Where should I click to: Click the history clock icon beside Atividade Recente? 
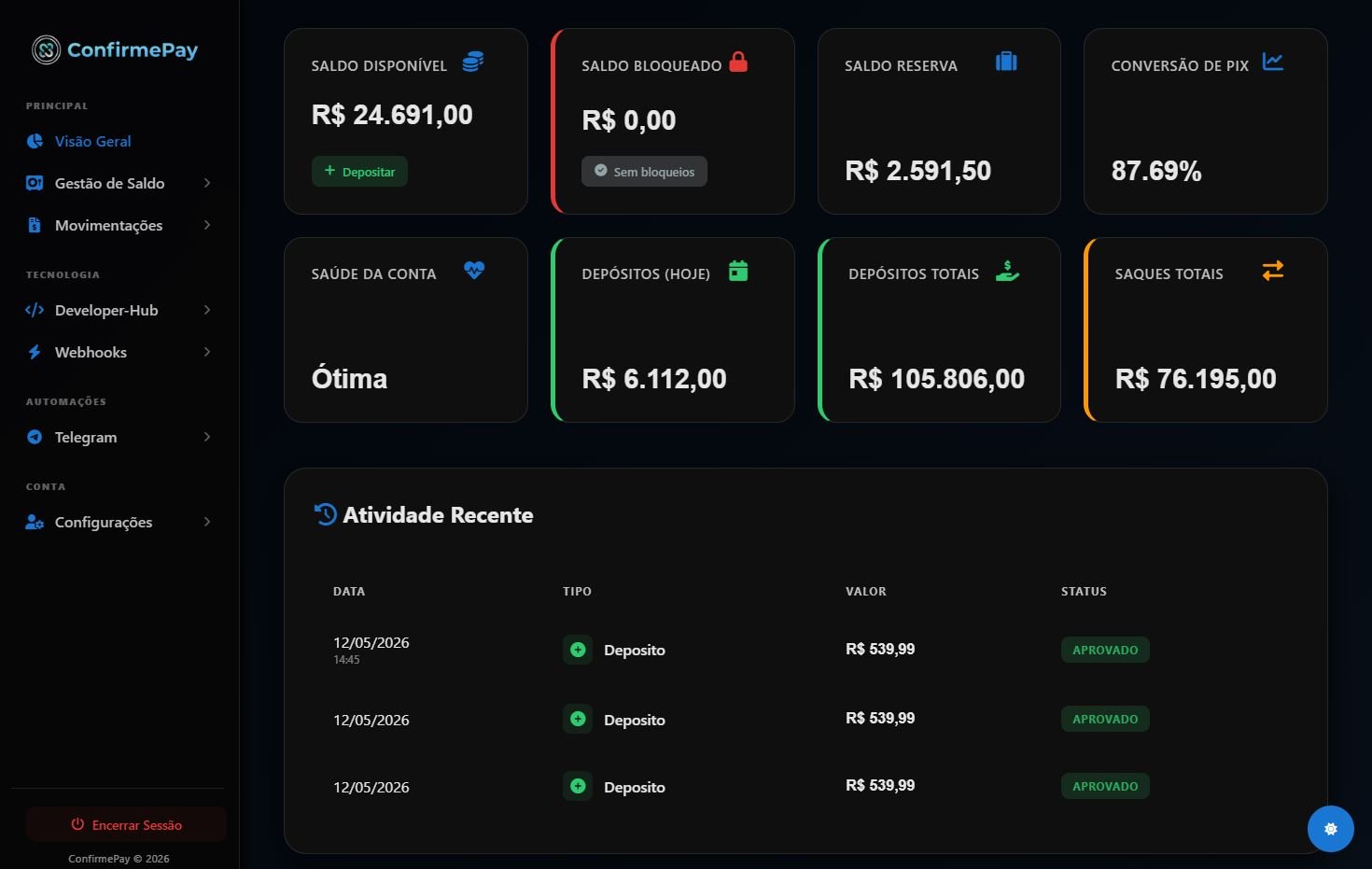325,514
